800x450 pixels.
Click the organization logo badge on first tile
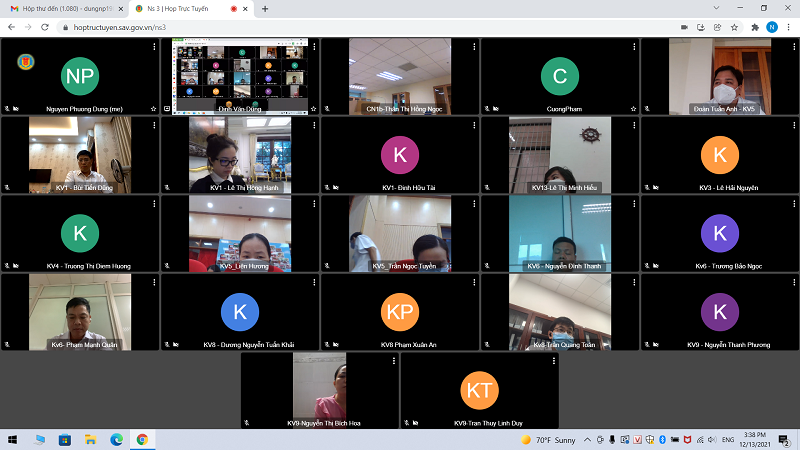pos(26,62)
